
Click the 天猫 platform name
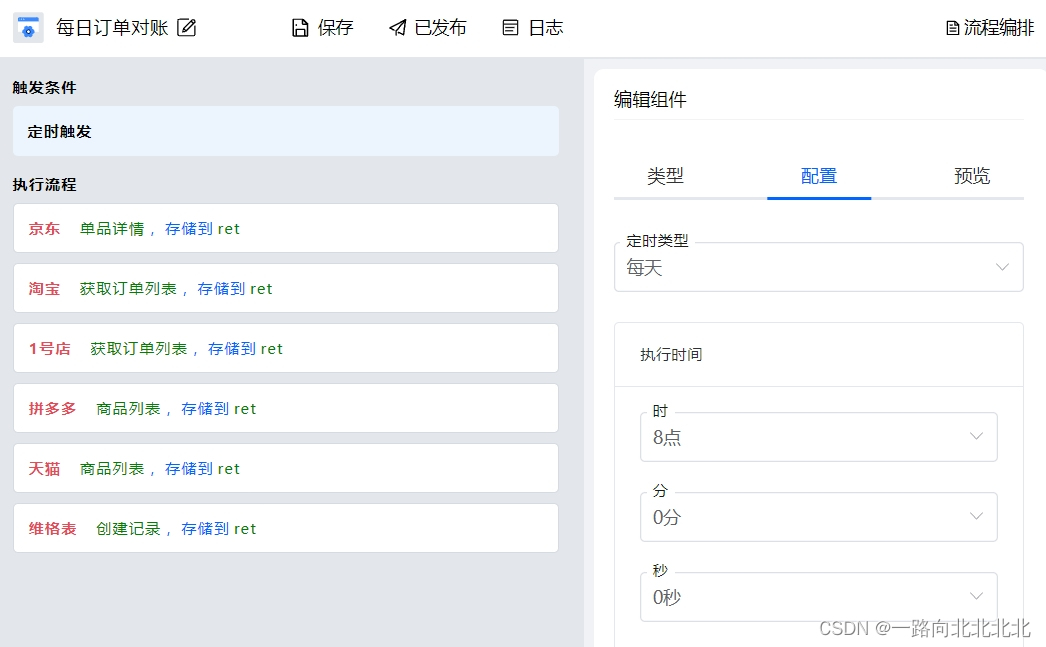click(44, 469)
